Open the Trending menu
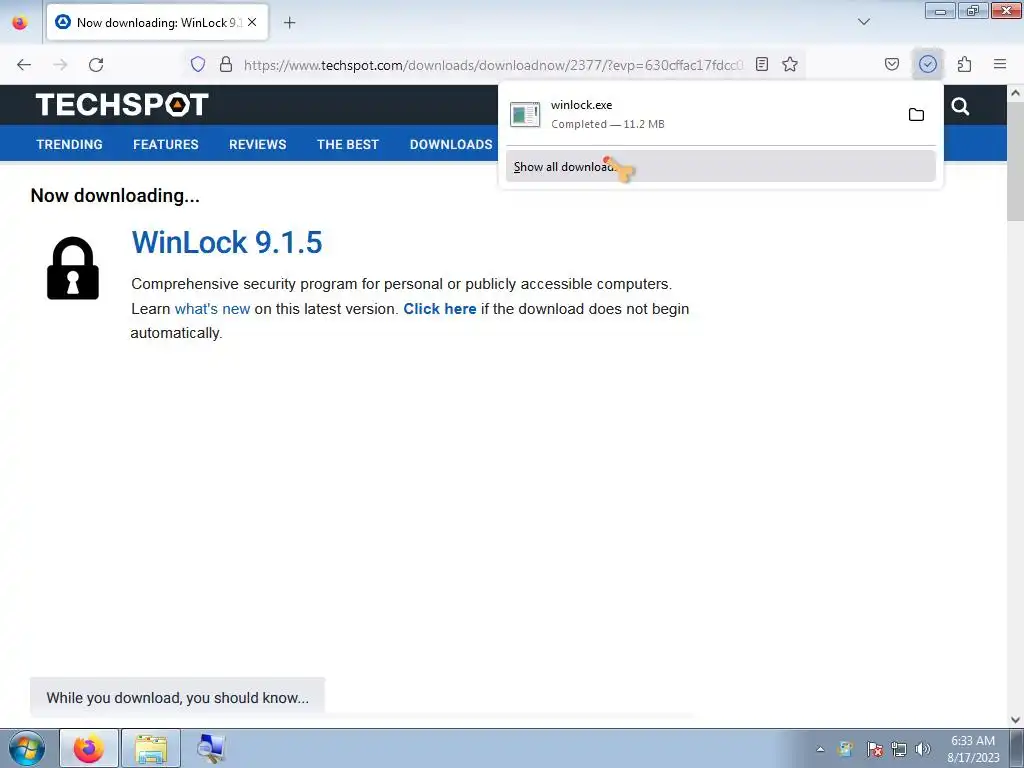This screenshot has height=768, width=1024. pyautogui.click(x=69, y=144)
